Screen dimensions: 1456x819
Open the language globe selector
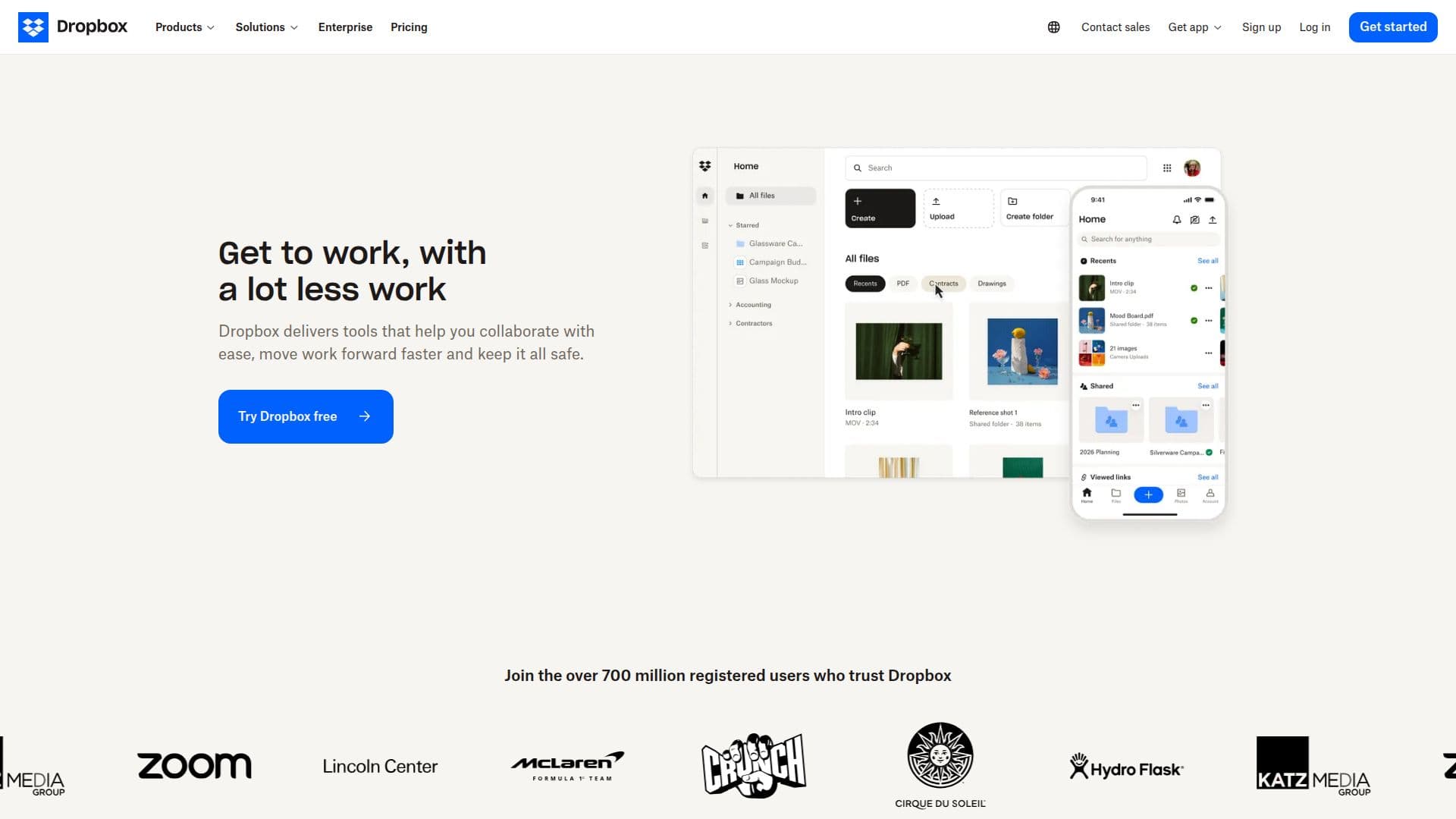pos(1053,27)
